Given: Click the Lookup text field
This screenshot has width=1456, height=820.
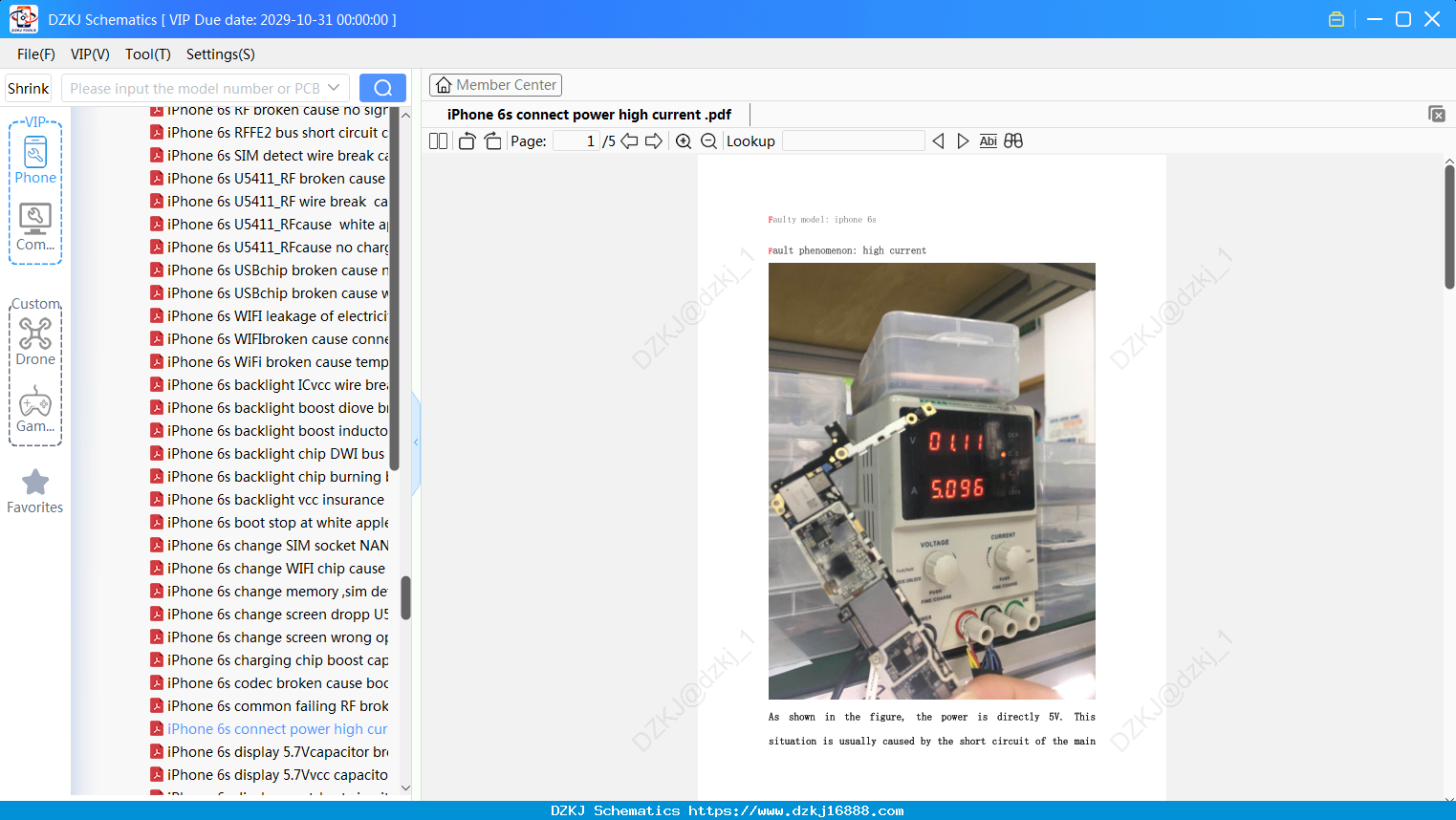Looking at the screenshot, I should [x=853, y=141].
